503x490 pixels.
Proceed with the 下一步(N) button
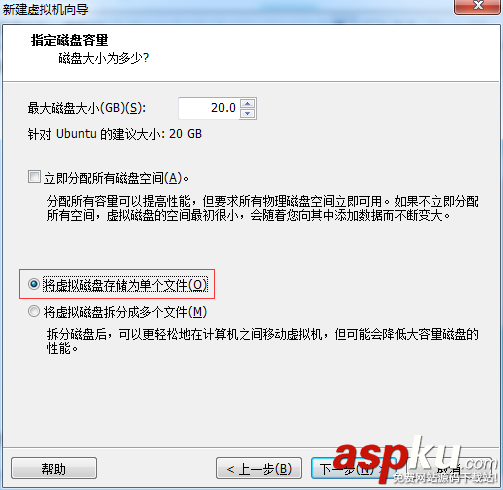pyautogui.click(x=347, y=468)
